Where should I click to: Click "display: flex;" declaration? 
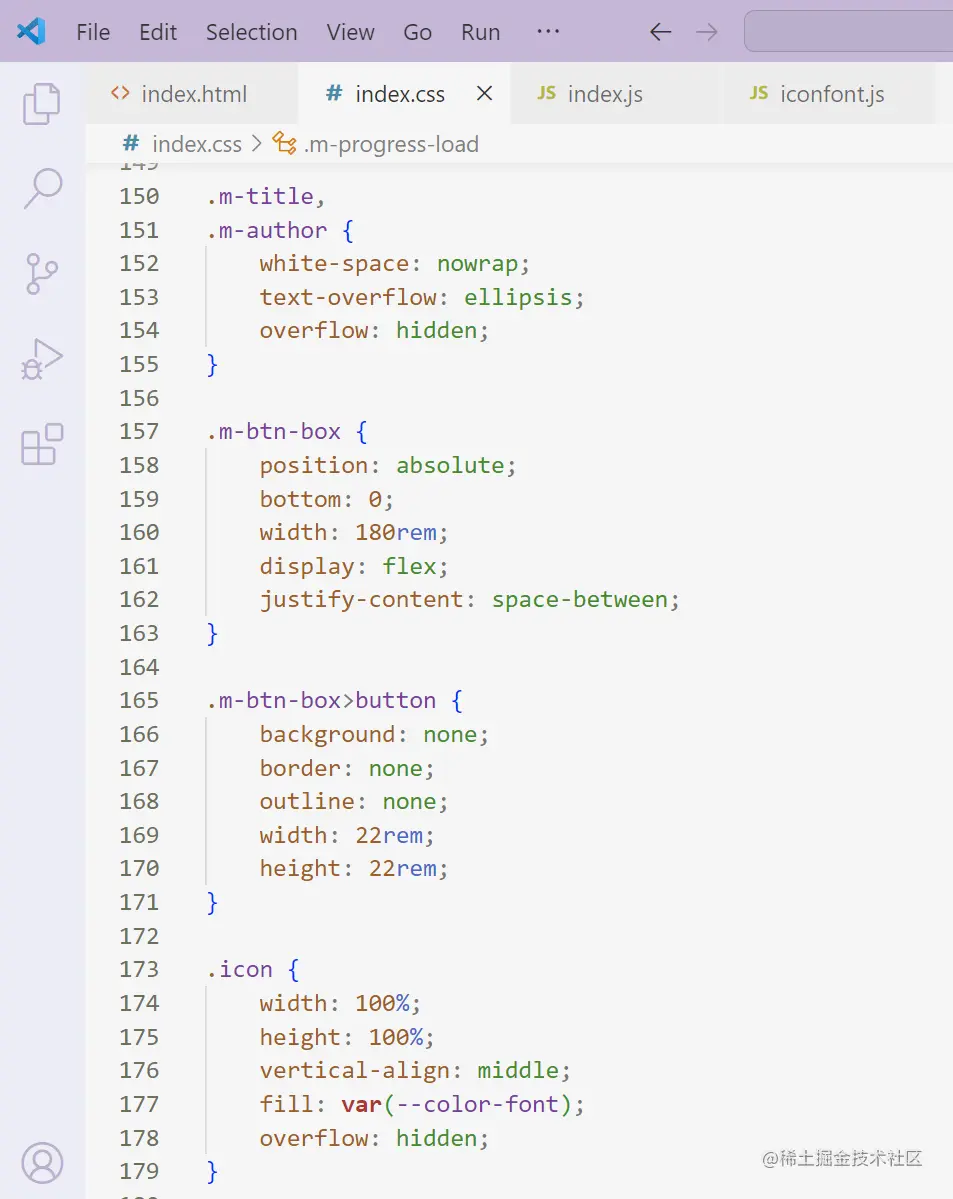pyautogui.click(x=353, y=566)
